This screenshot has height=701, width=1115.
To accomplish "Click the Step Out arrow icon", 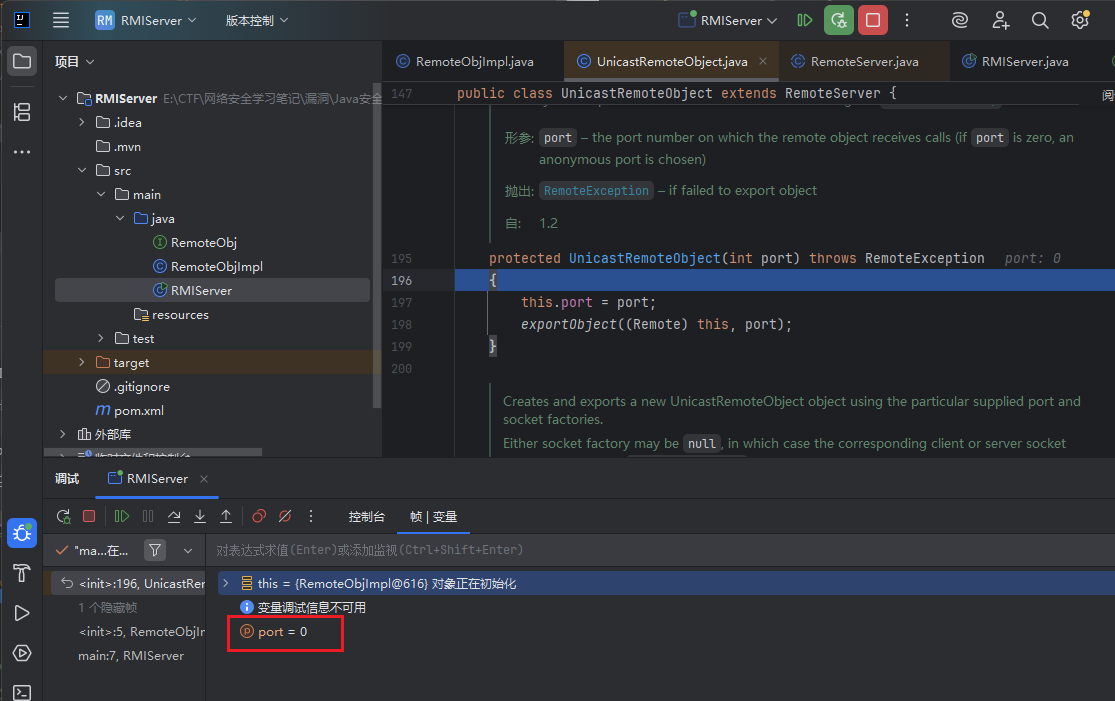I will (x=226, y=516).
